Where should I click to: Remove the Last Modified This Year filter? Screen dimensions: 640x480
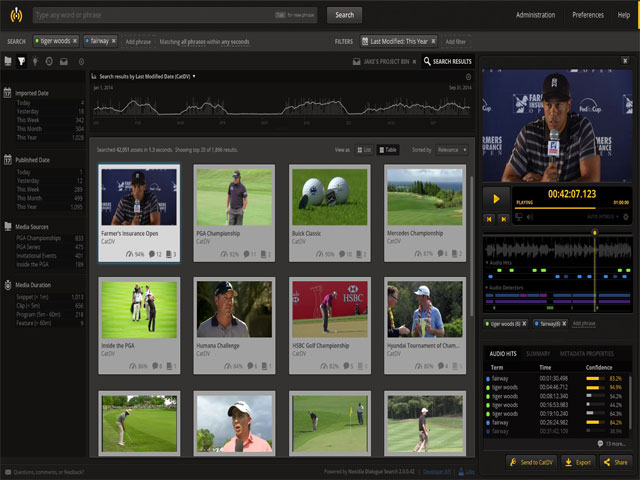[433, 41]
